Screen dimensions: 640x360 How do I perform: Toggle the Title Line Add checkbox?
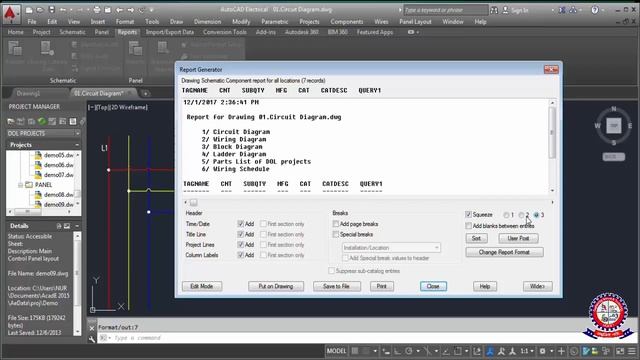(x=240, y=234)
